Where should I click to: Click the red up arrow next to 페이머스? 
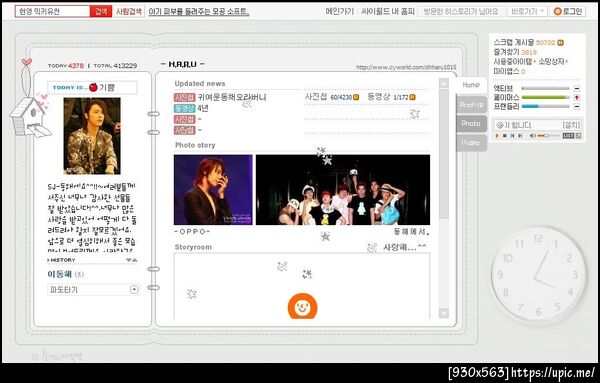point(577,98)
